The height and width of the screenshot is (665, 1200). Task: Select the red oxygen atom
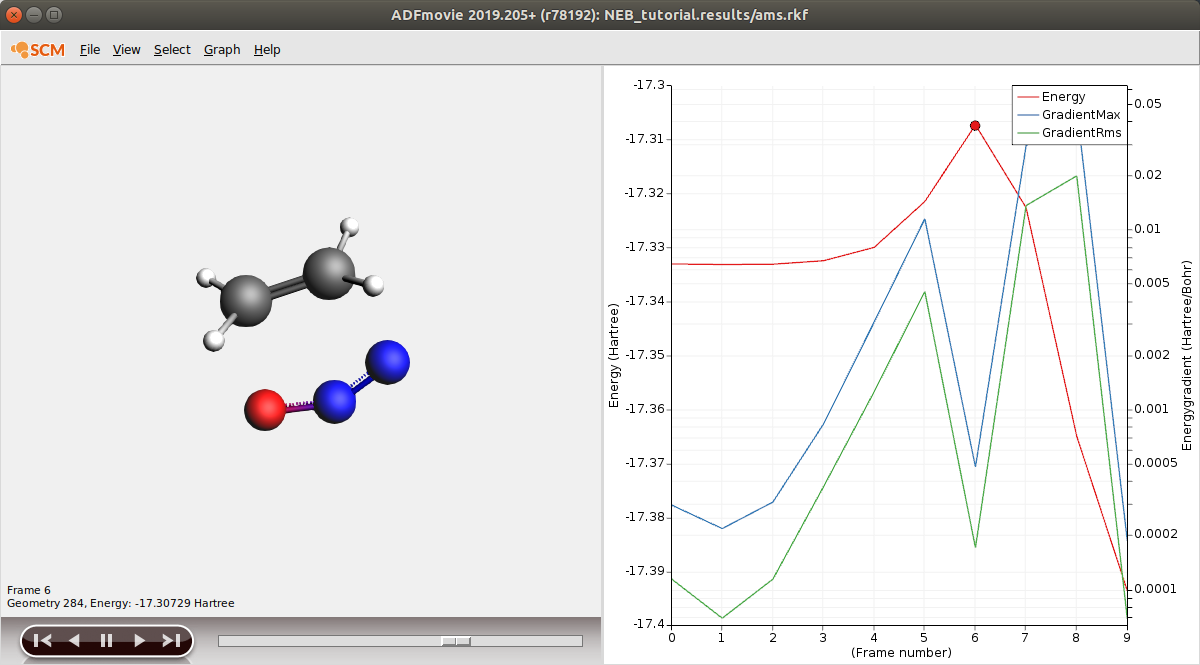(x=265, y=409)
